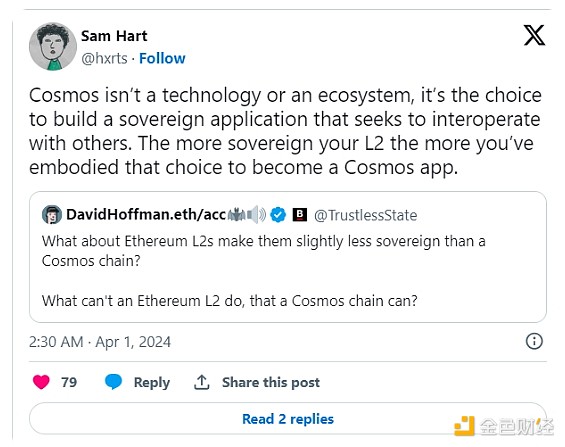The width and height of the screenshot is (565, 447).
Task: Click the blue verified badge
Action: click(278, 215)
